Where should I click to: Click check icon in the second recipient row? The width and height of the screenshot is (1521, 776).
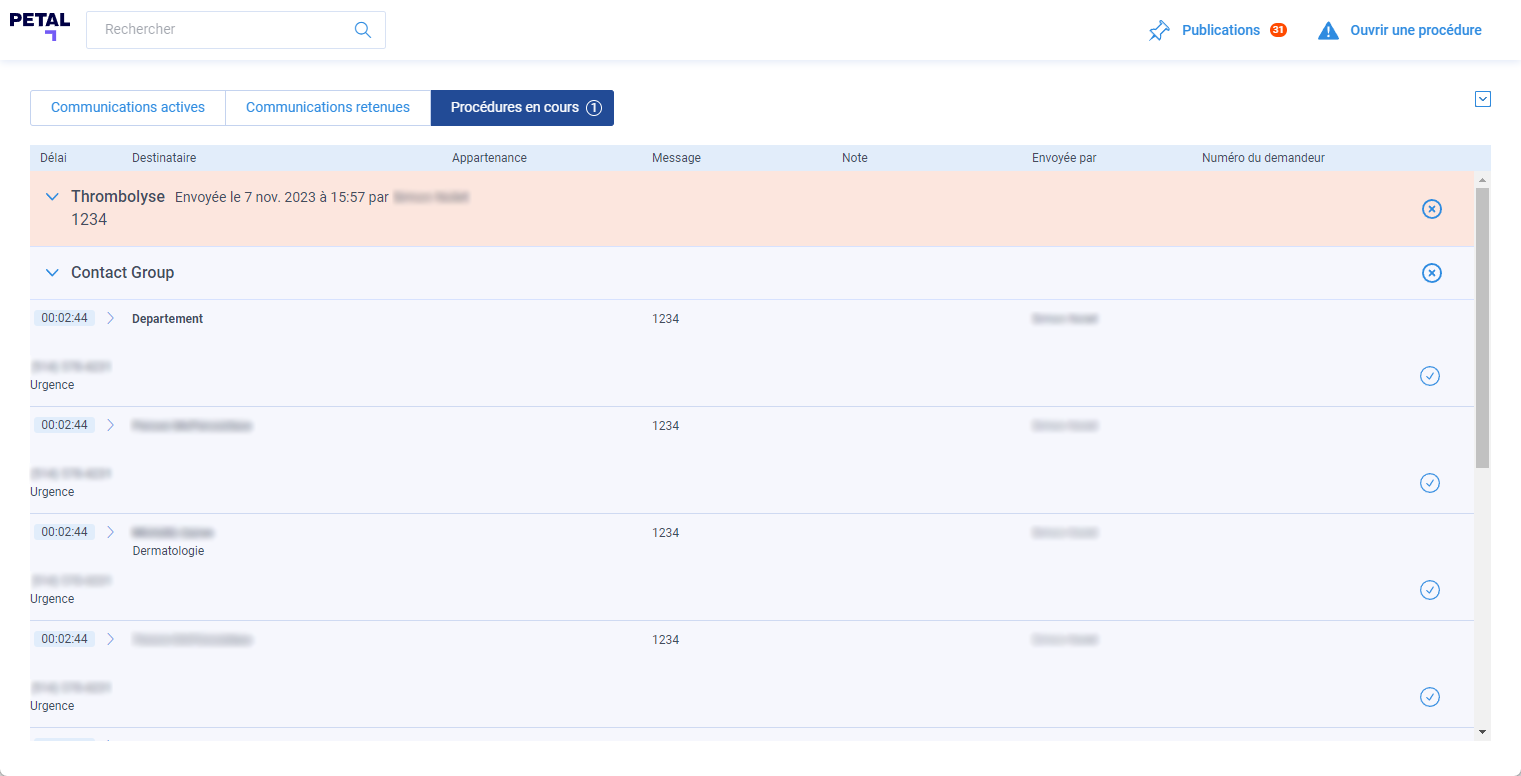click(x=1430, y=483)
